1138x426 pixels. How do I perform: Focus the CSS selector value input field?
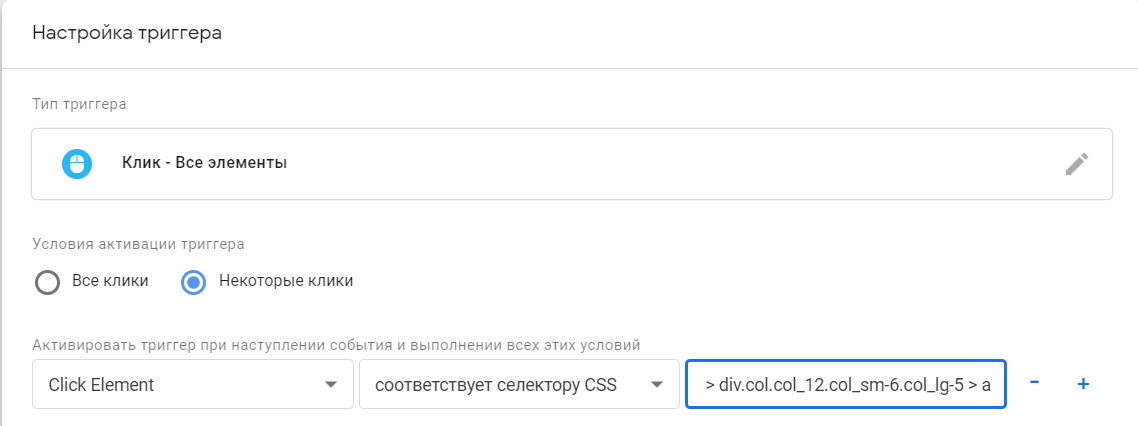846,384
